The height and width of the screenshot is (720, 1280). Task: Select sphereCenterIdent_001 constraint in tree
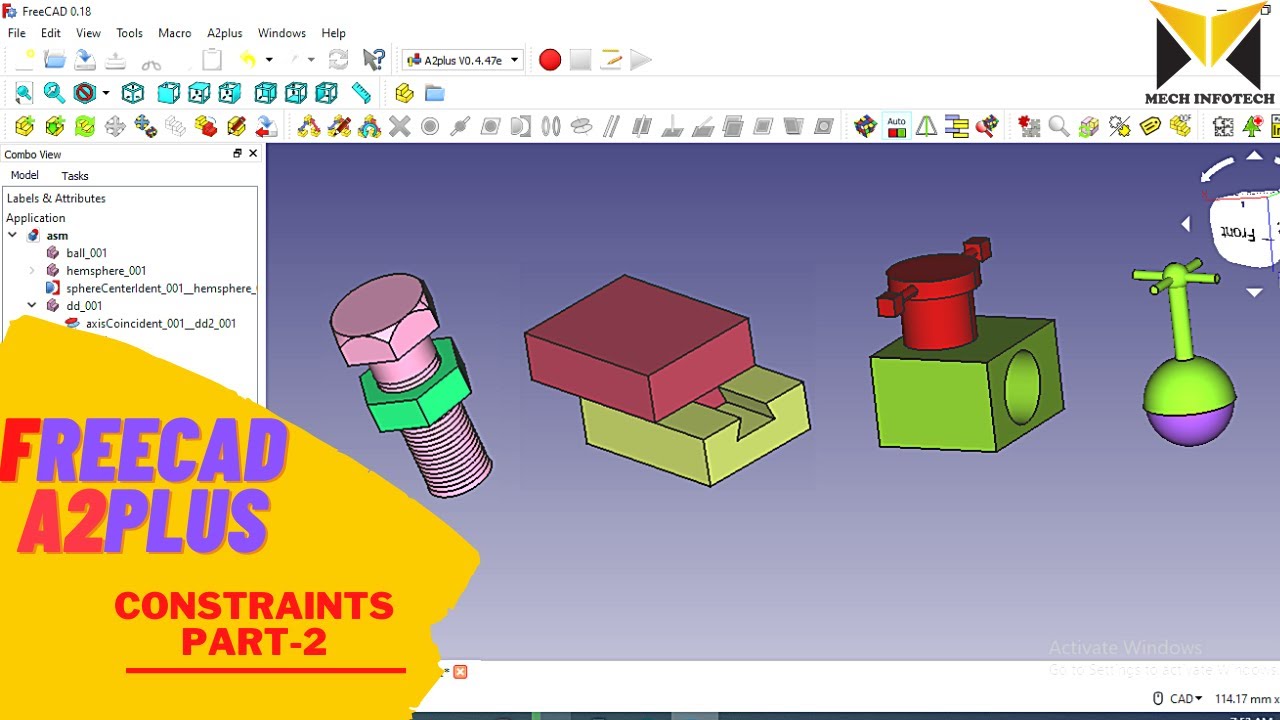(161, 288)
